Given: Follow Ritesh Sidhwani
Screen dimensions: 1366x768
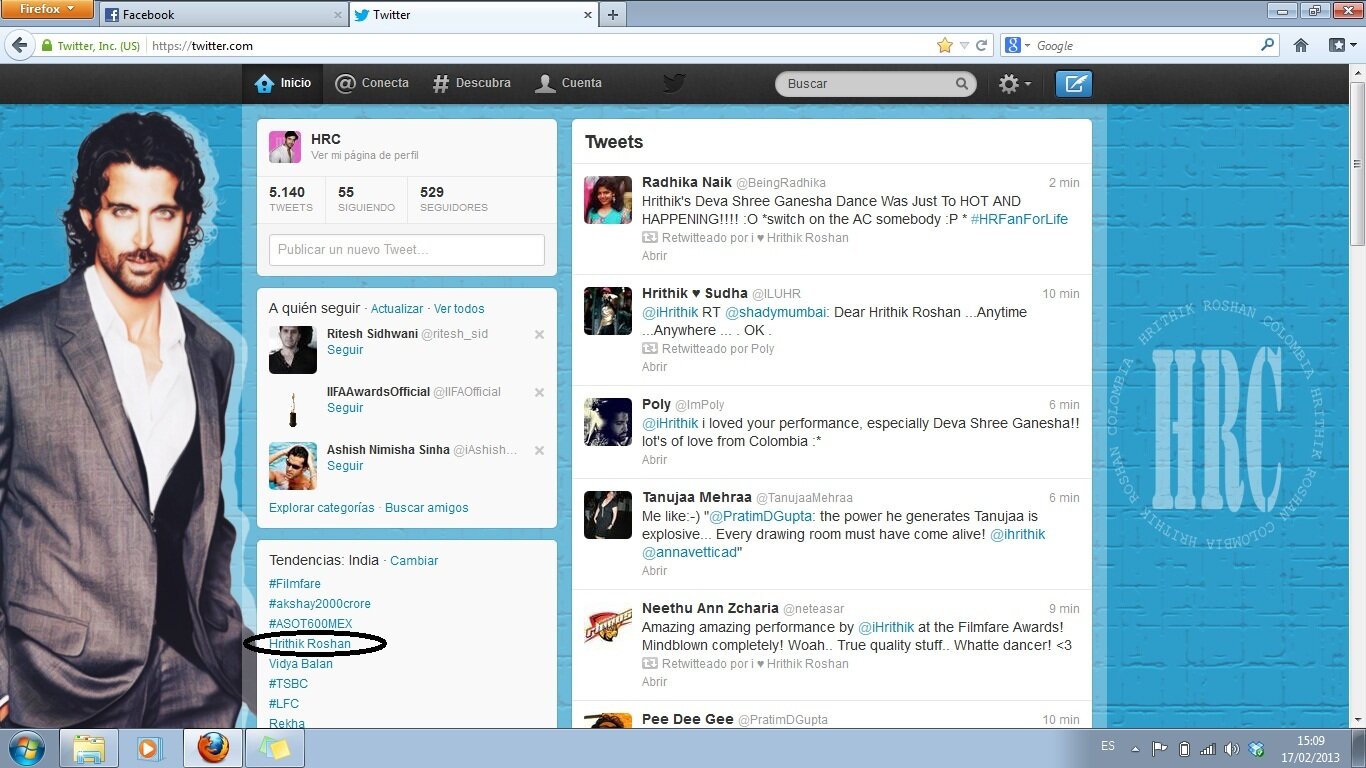Looking at the screenshot, I should 345,350.
